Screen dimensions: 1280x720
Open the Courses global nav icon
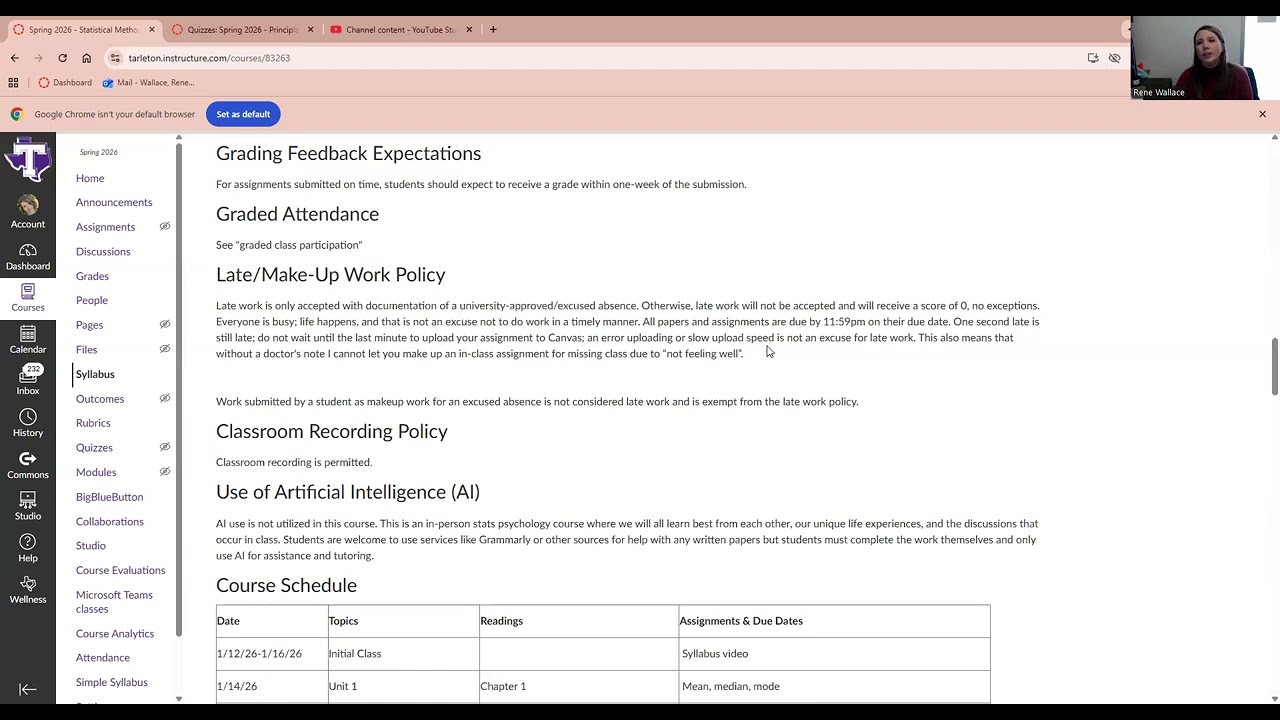point(28,297)
